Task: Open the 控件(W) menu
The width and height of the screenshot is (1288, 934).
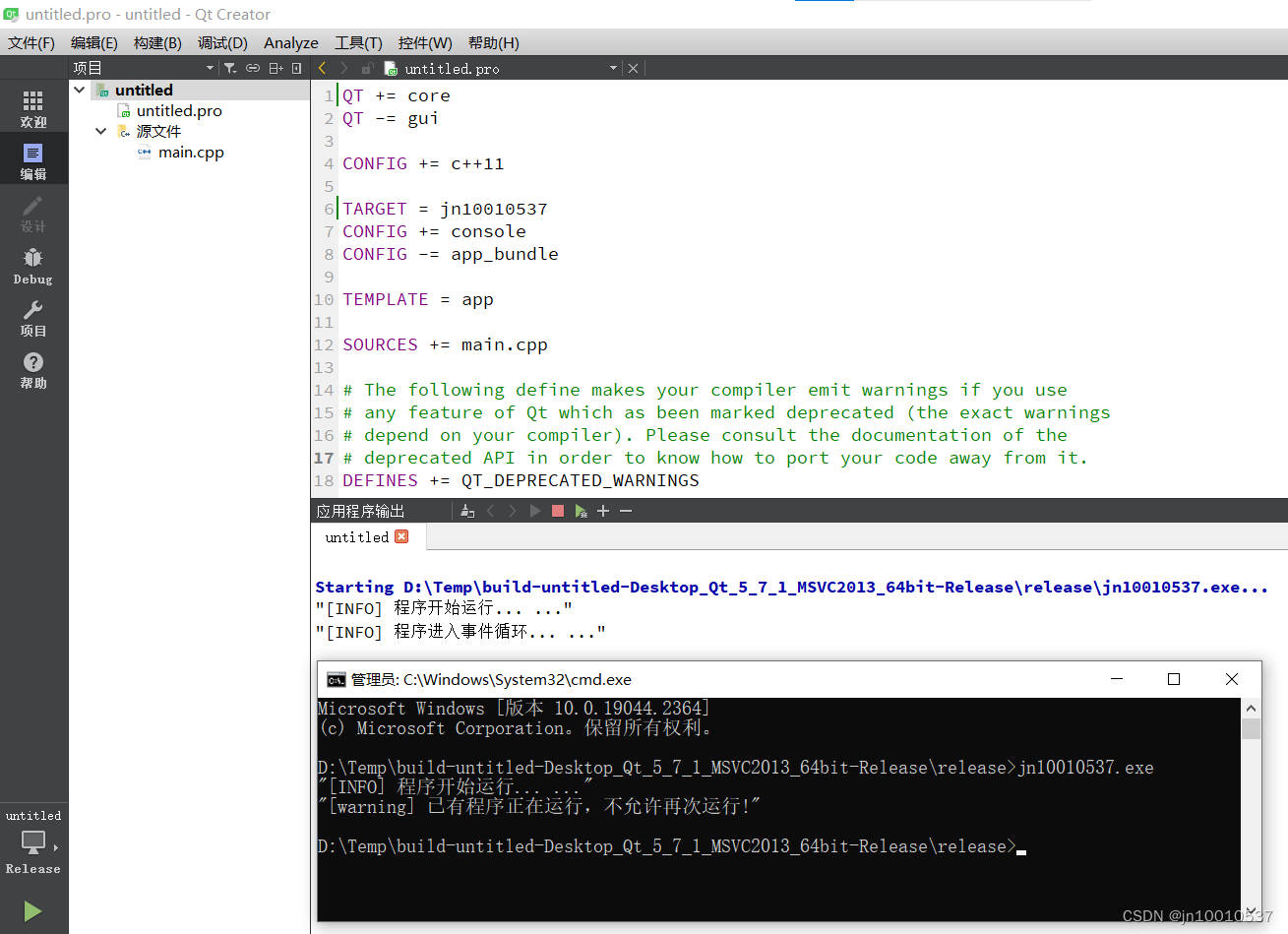Action: (x=425, y=42)
